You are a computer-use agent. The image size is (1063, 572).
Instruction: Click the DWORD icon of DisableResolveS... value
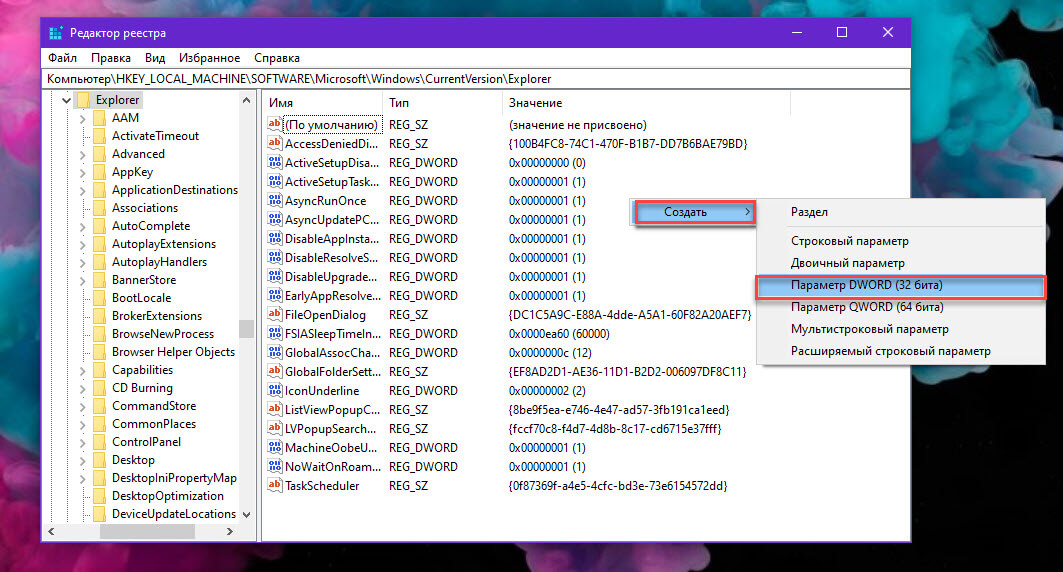coord(275,257)
